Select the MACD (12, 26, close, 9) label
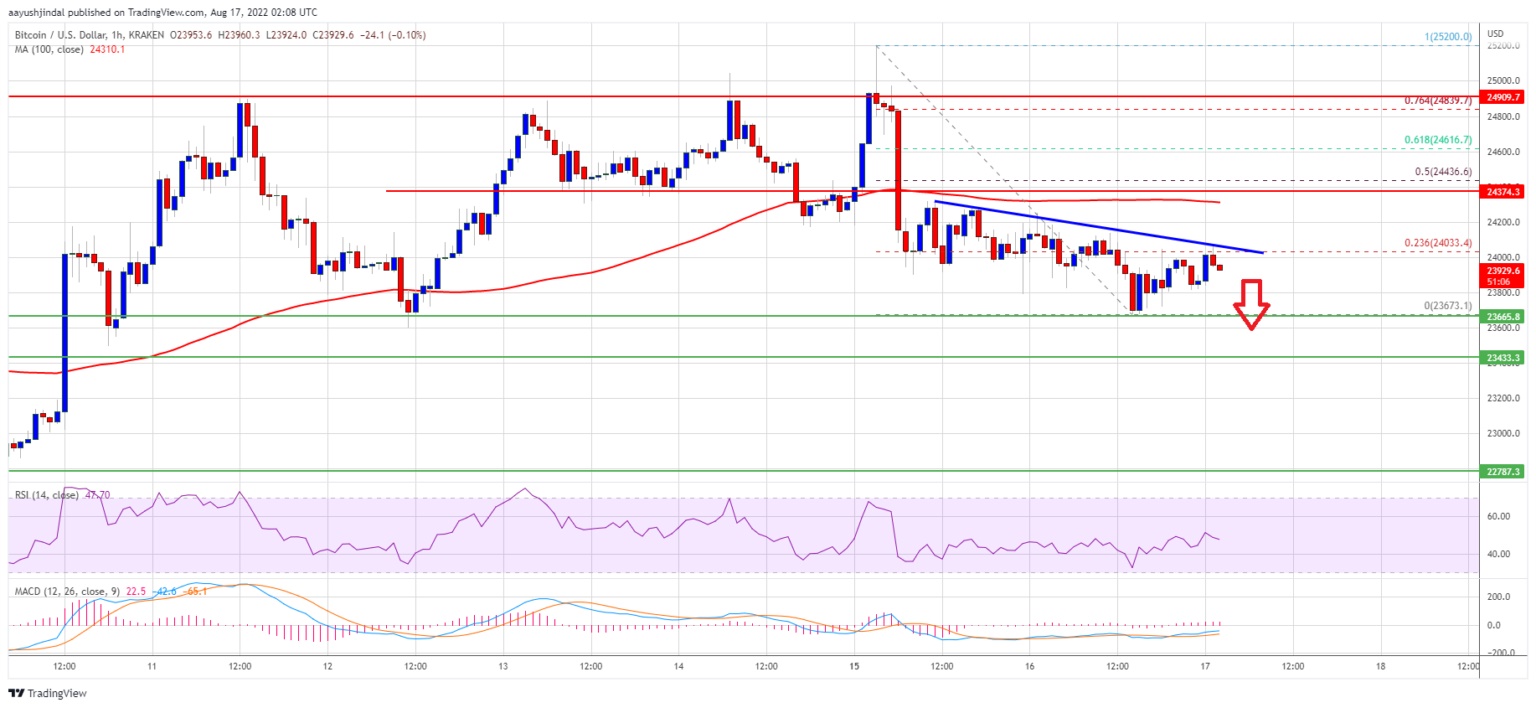The image size is (1536, 708). (64, 591)
